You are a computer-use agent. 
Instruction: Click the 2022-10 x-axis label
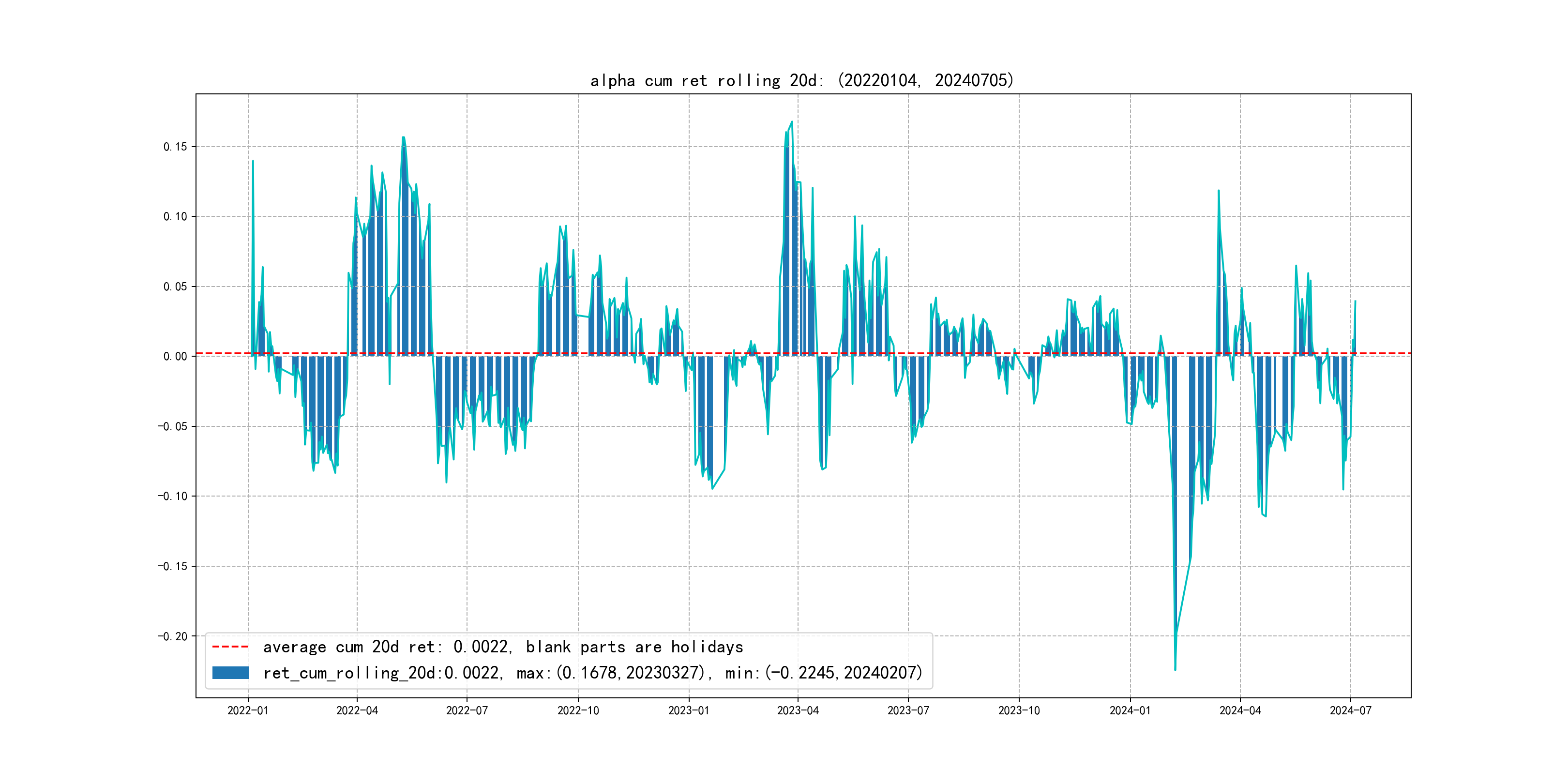click(578, 710)
